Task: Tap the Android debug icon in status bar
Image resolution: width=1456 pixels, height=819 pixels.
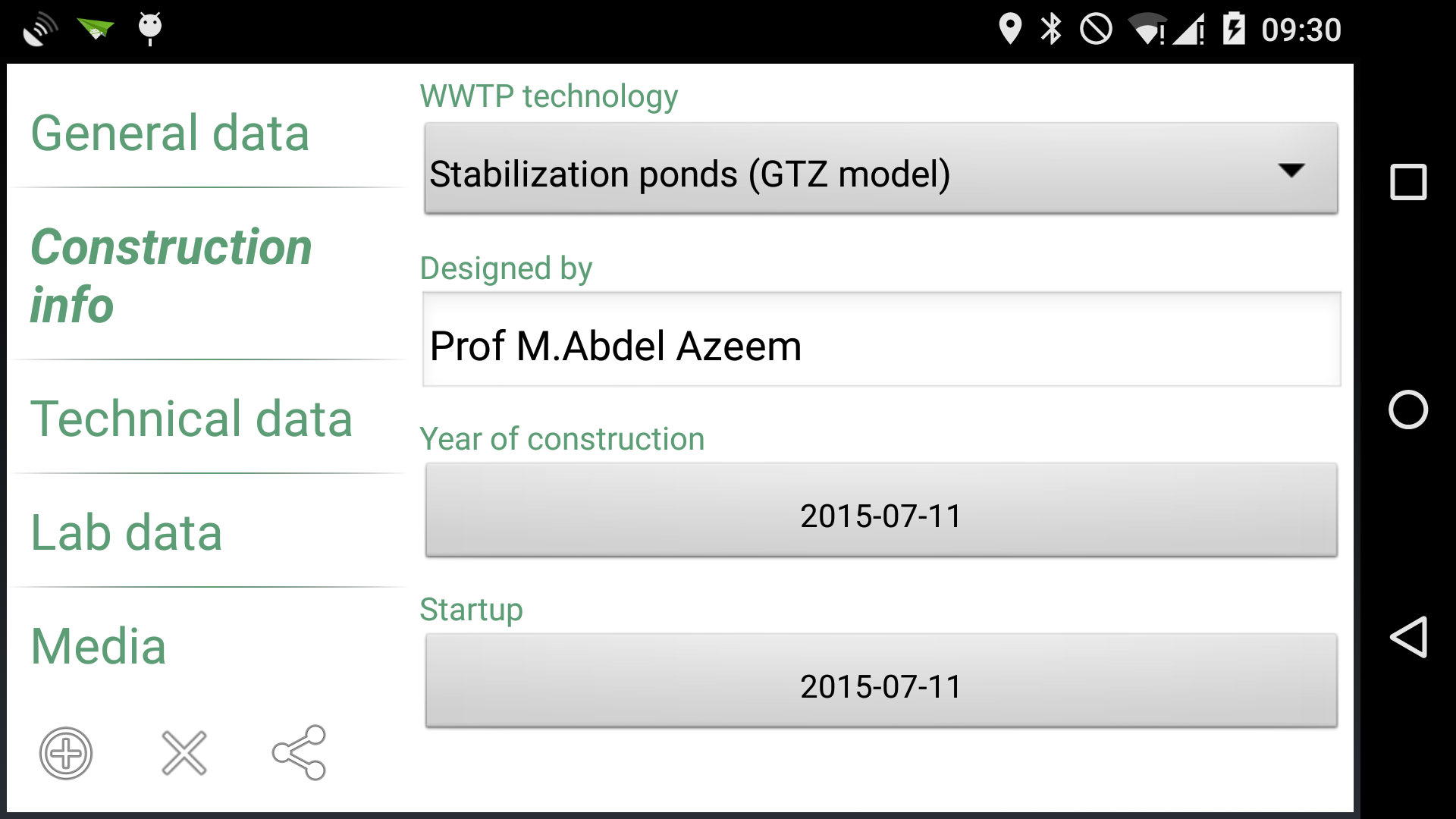Action: 150,29
